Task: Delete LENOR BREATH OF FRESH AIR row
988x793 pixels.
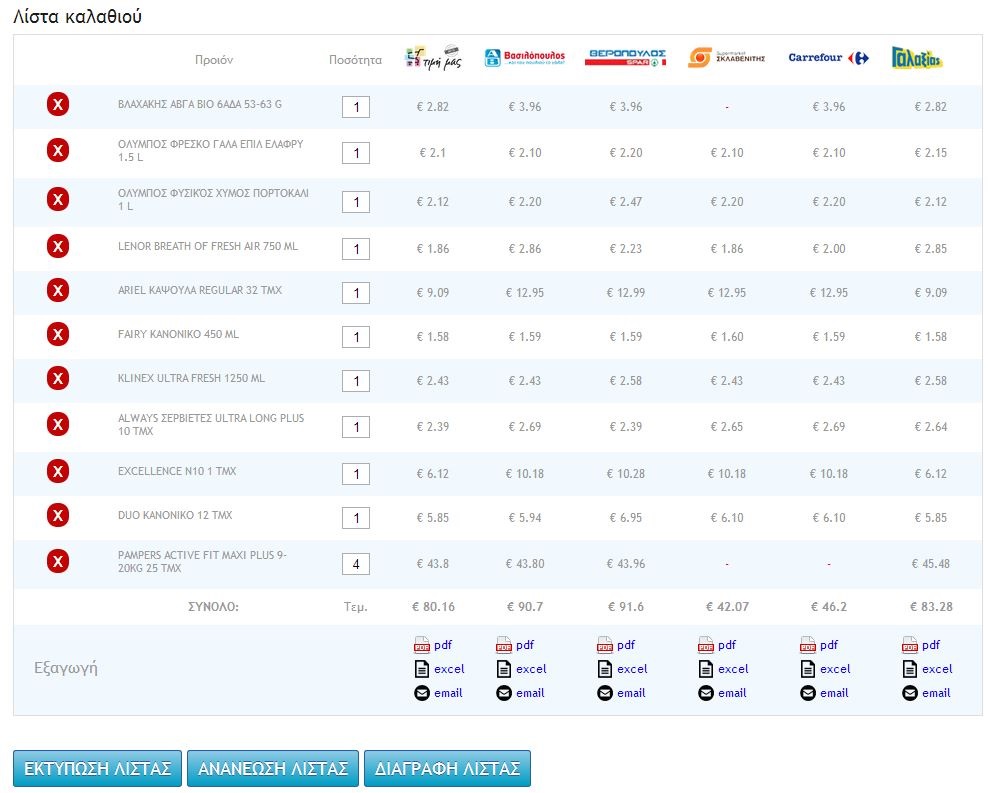Action: [x=58, y=245]
